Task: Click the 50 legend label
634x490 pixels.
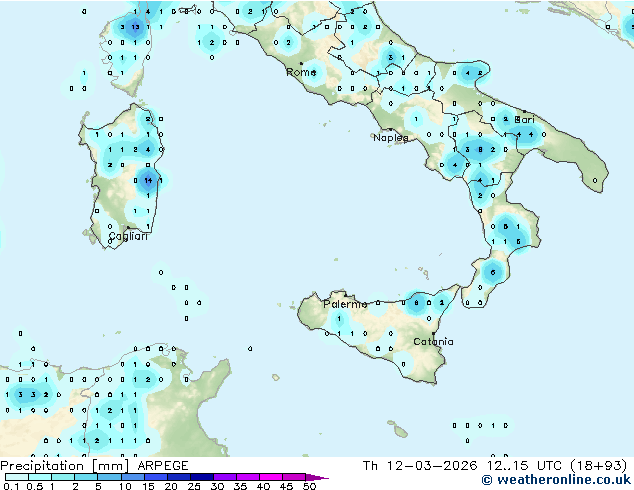Action: 309,486
